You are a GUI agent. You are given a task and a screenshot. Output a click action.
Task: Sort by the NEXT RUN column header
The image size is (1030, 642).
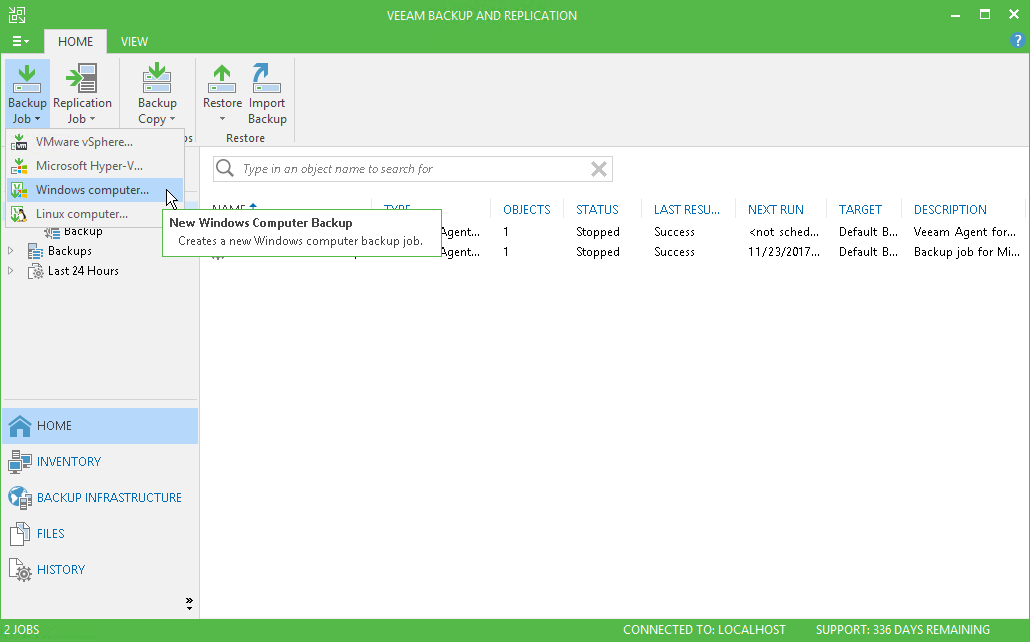776,210
